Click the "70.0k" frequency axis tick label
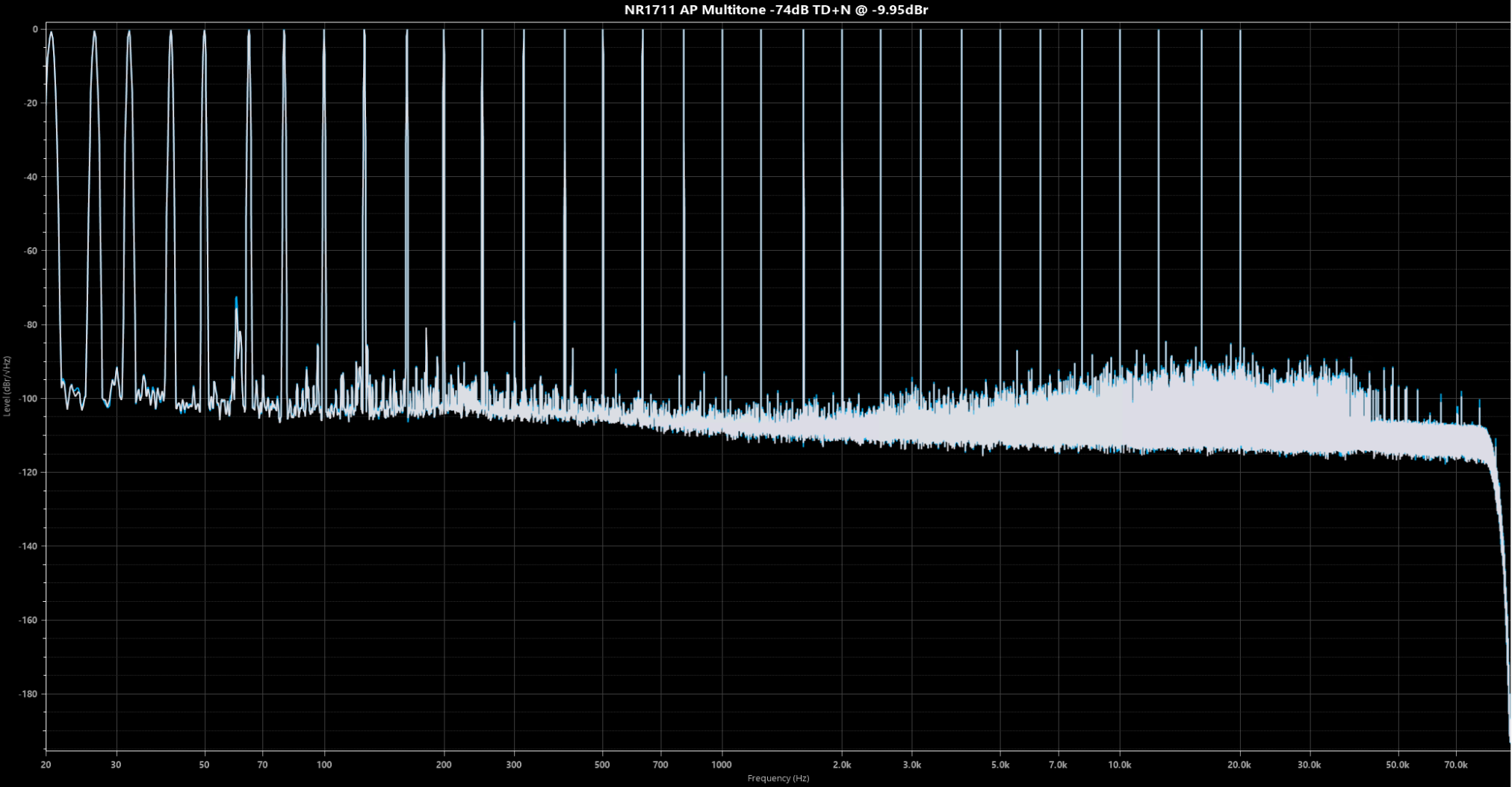The width and height of the screenshot is (1512, 787). (1456, 765)
